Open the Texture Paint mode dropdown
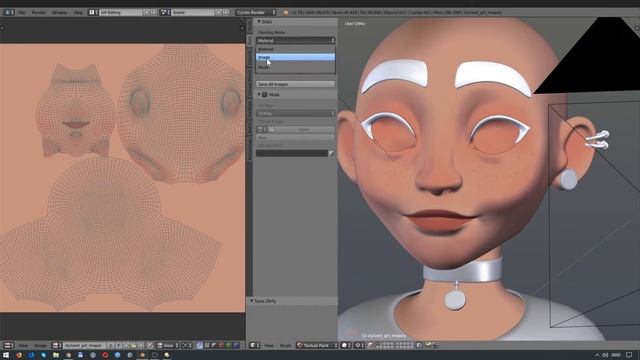 [x=317, y=345]
